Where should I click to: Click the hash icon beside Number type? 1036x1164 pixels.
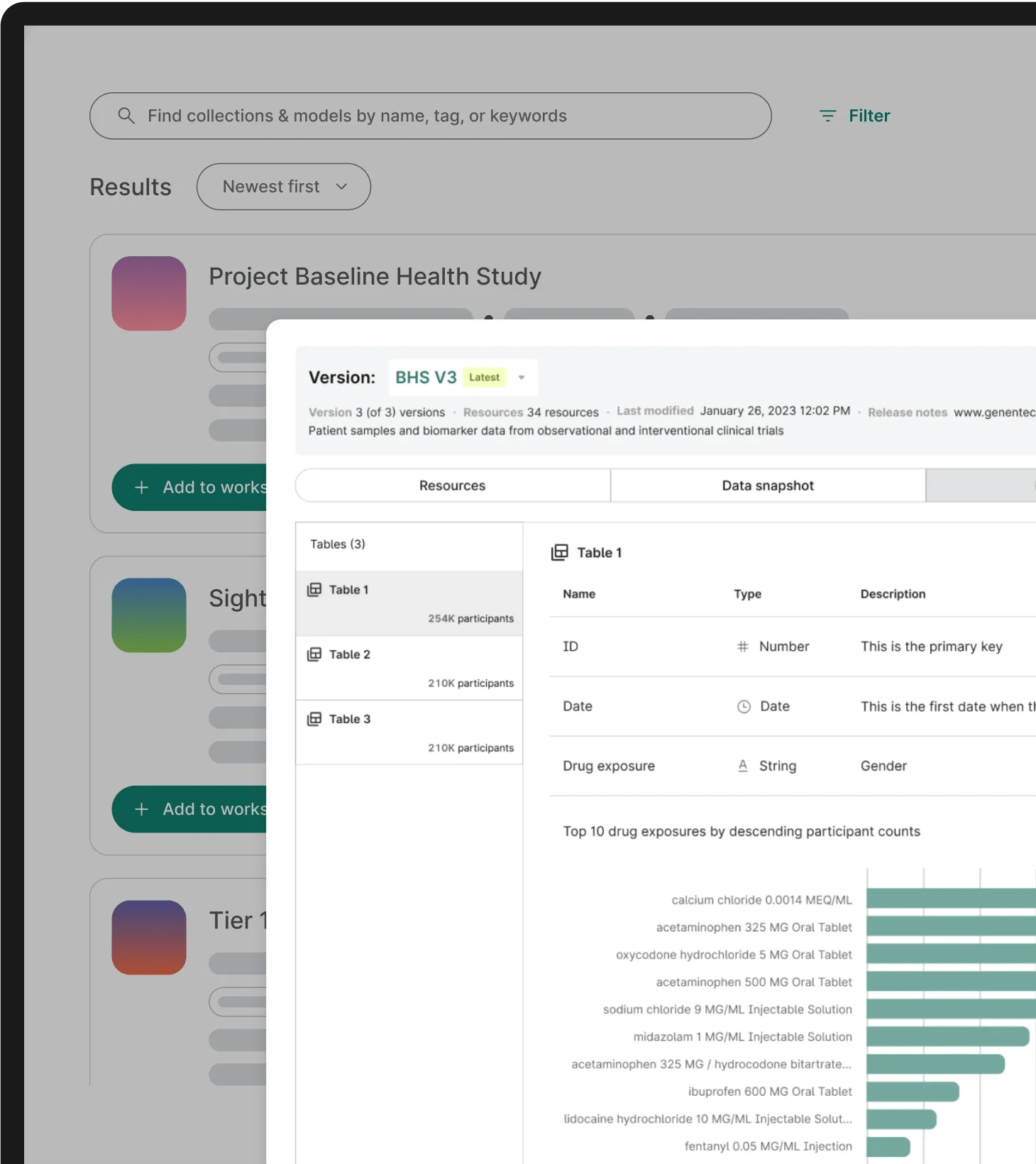(742, 647)
